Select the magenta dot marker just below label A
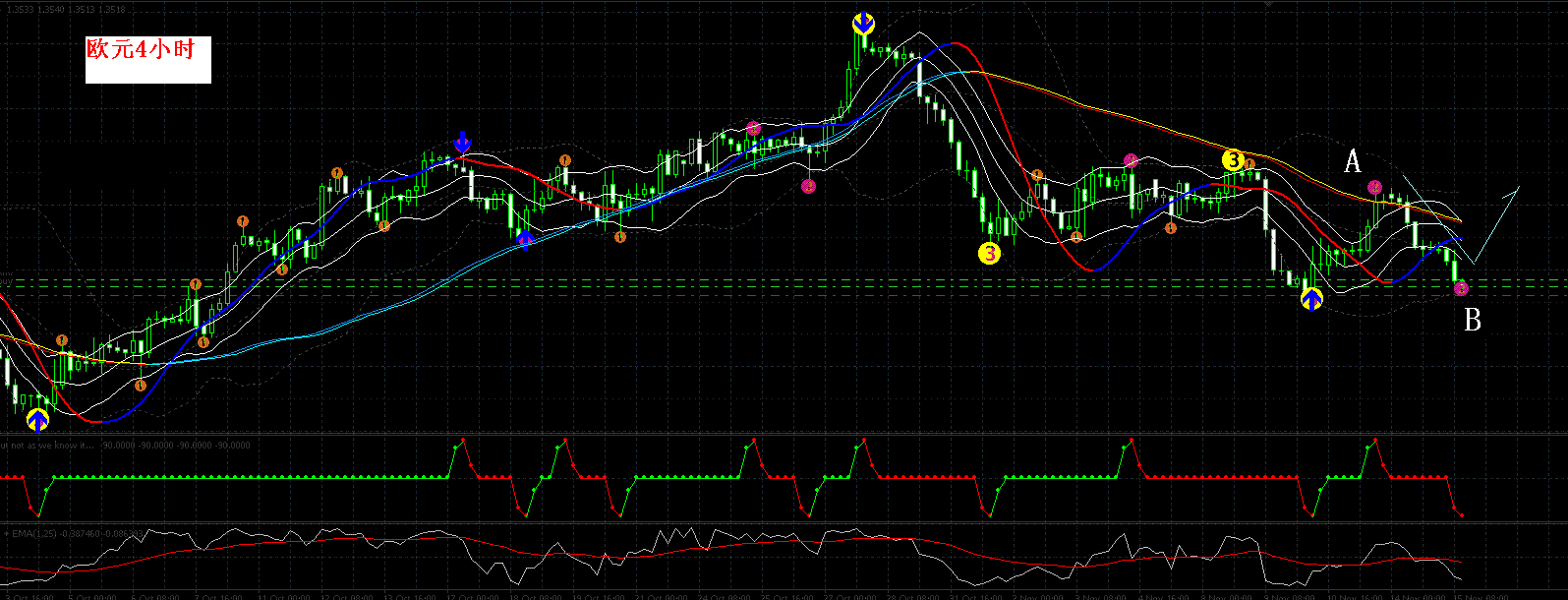 pos(1375,187)
